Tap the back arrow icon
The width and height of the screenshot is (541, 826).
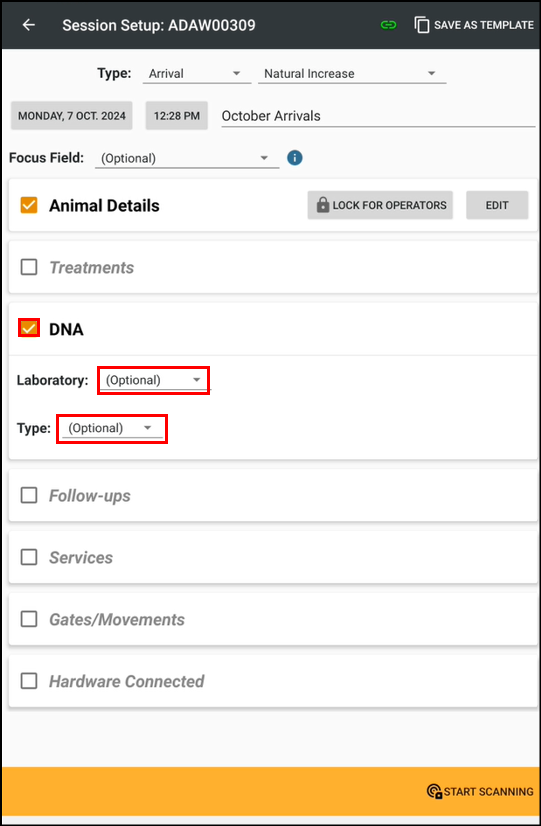28,25
